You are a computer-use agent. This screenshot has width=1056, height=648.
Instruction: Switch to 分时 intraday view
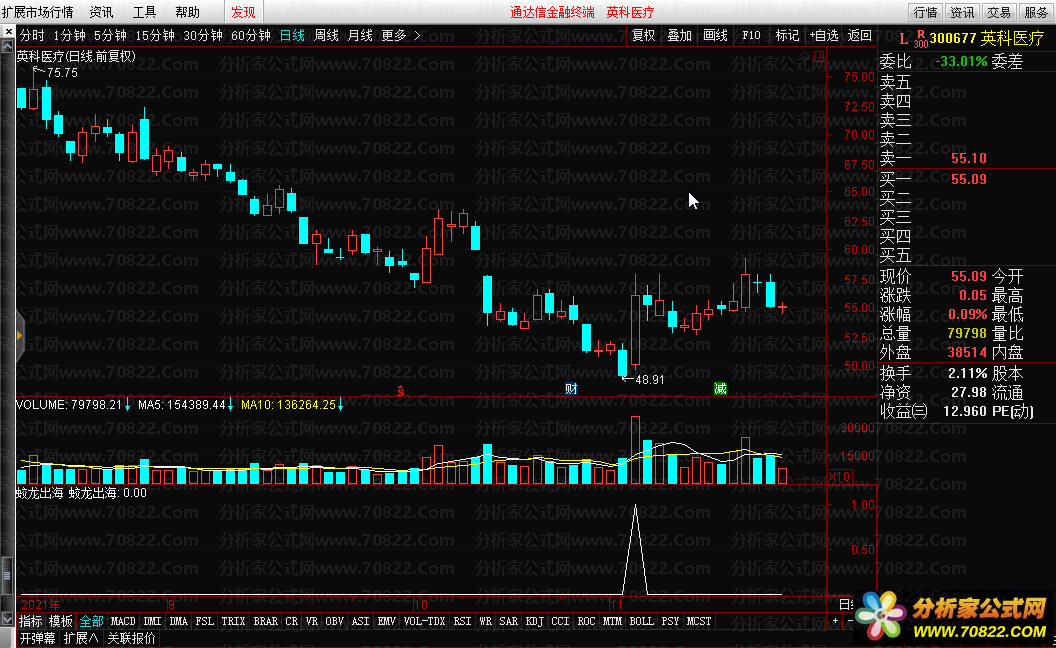tap(32, 36)
